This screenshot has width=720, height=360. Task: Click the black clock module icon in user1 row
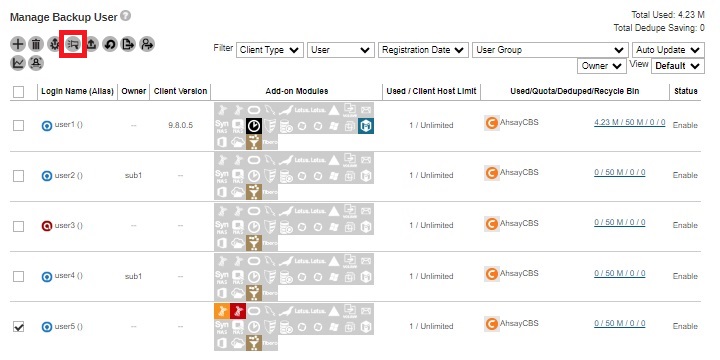[x=254, y=126]
